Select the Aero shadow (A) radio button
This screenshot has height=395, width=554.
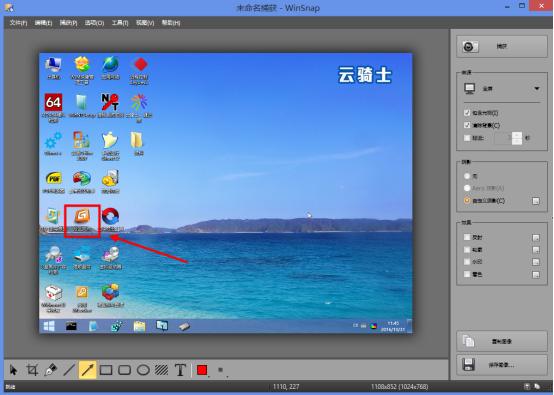[x=467, y=188]
